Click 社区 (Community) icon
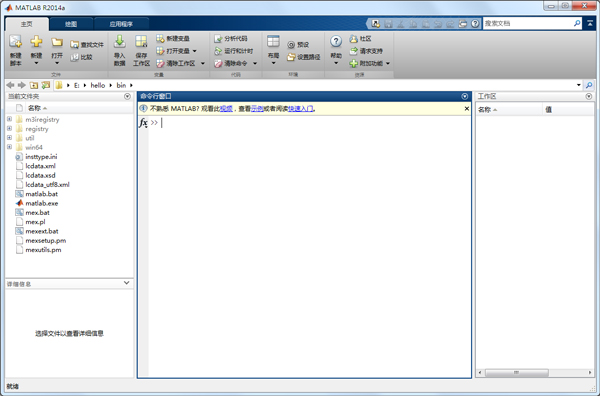Image resolution: width=600 pixels, height=396 pixels. tap(353, 39)
